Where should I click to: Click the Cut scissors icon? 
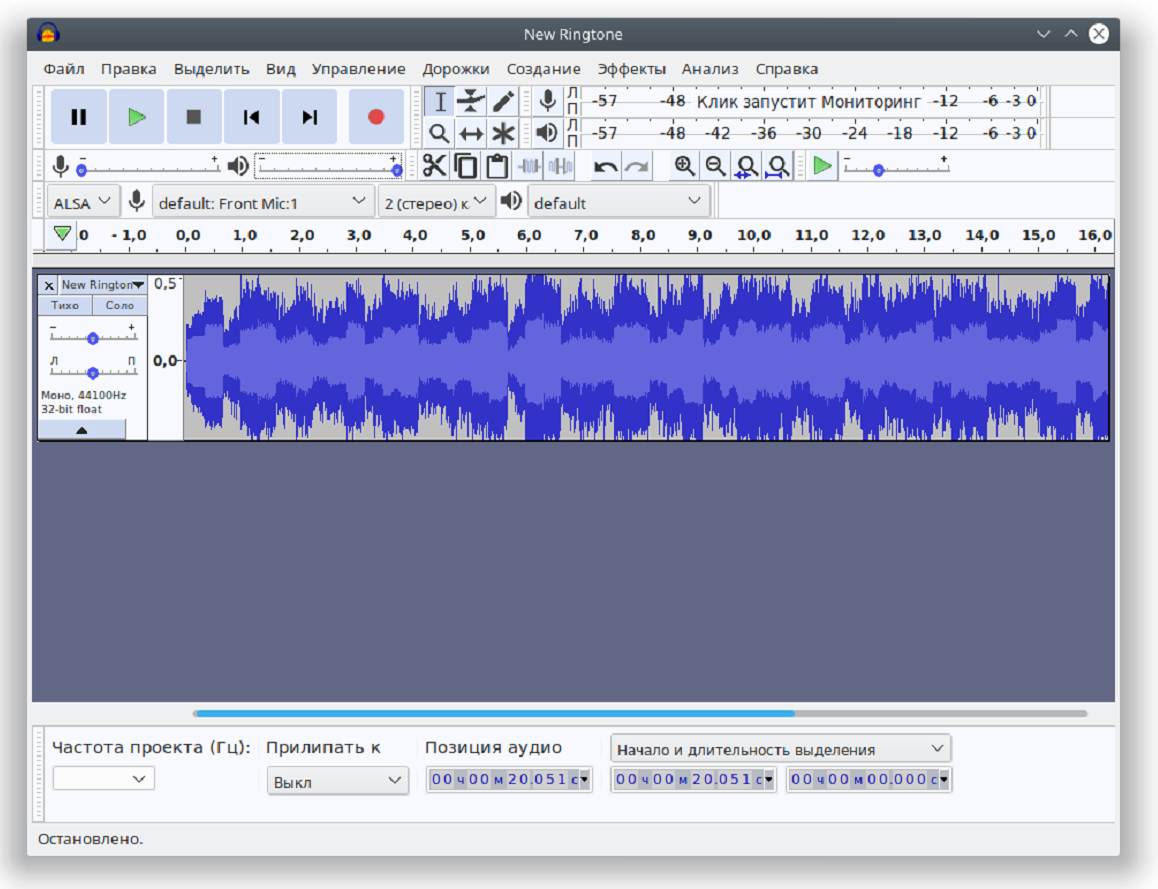tap(434, 166)
